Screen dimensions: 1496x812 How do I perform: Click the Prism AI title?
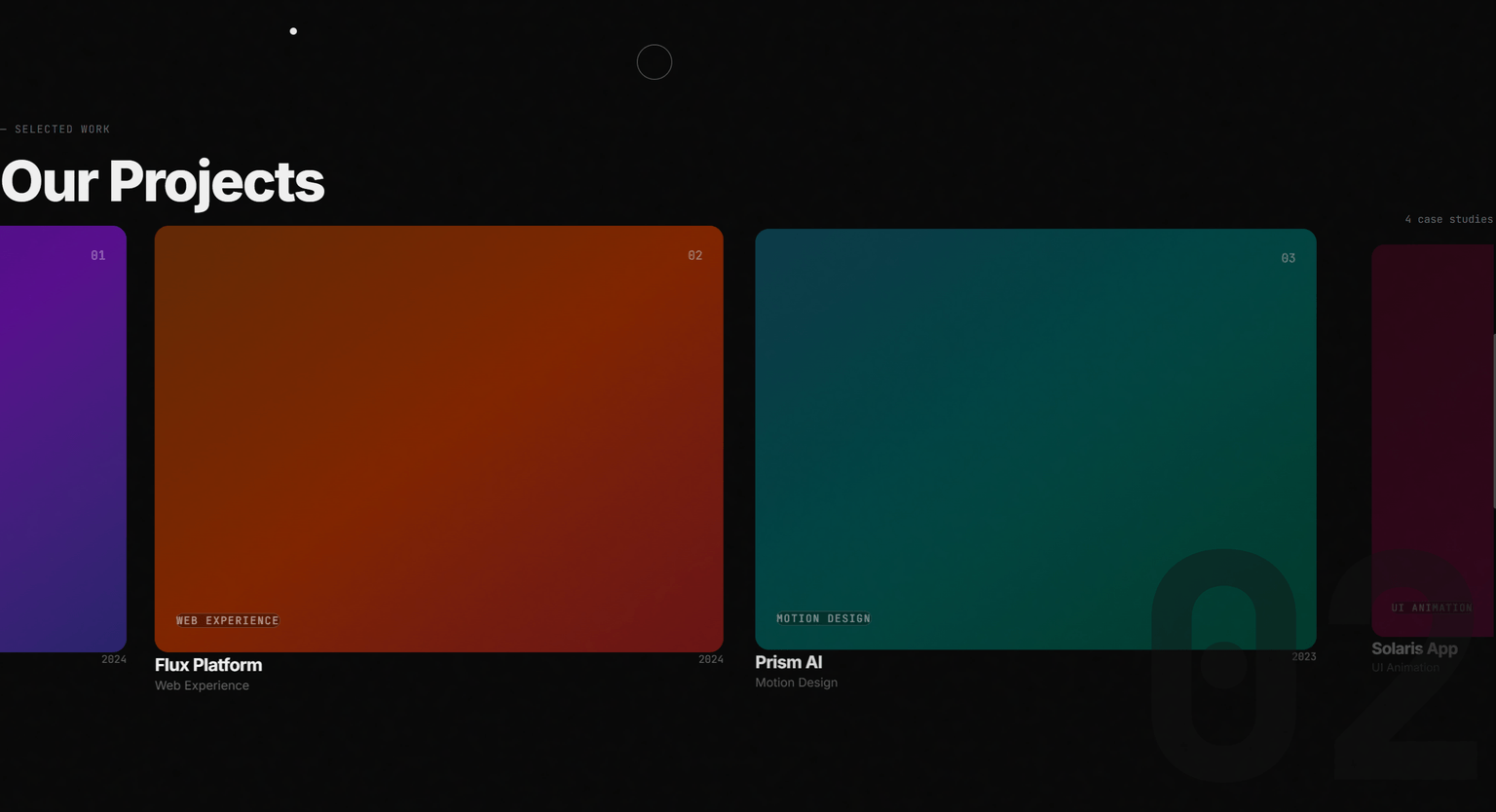pyautogui.click(x=789, y=662)
